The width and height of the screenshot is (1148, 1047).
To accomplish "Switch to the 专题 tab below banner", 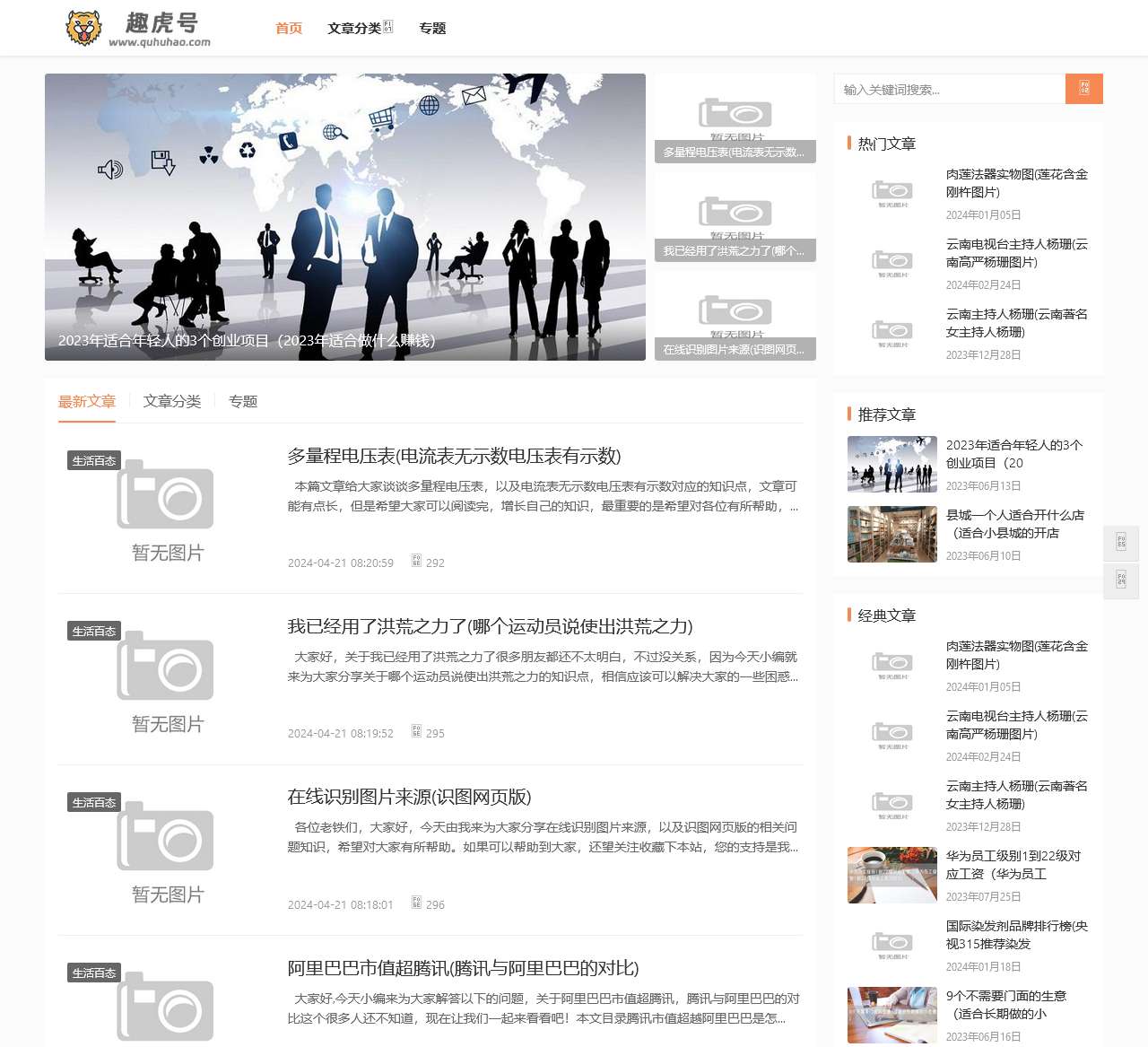I will (243, 401).
